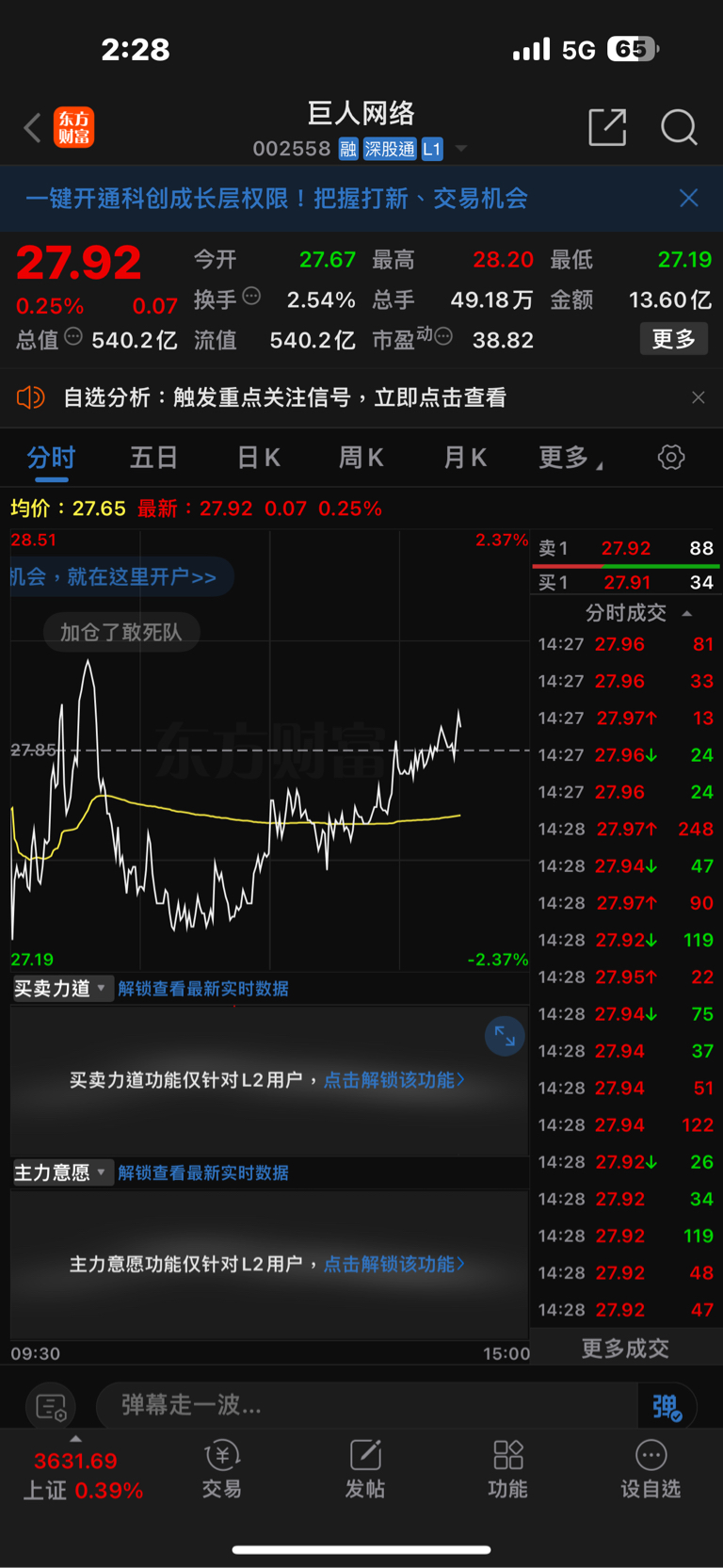Tap the 深股通 badge
The width and height of the screenshot is (723, 1568).
click(390, 149)
